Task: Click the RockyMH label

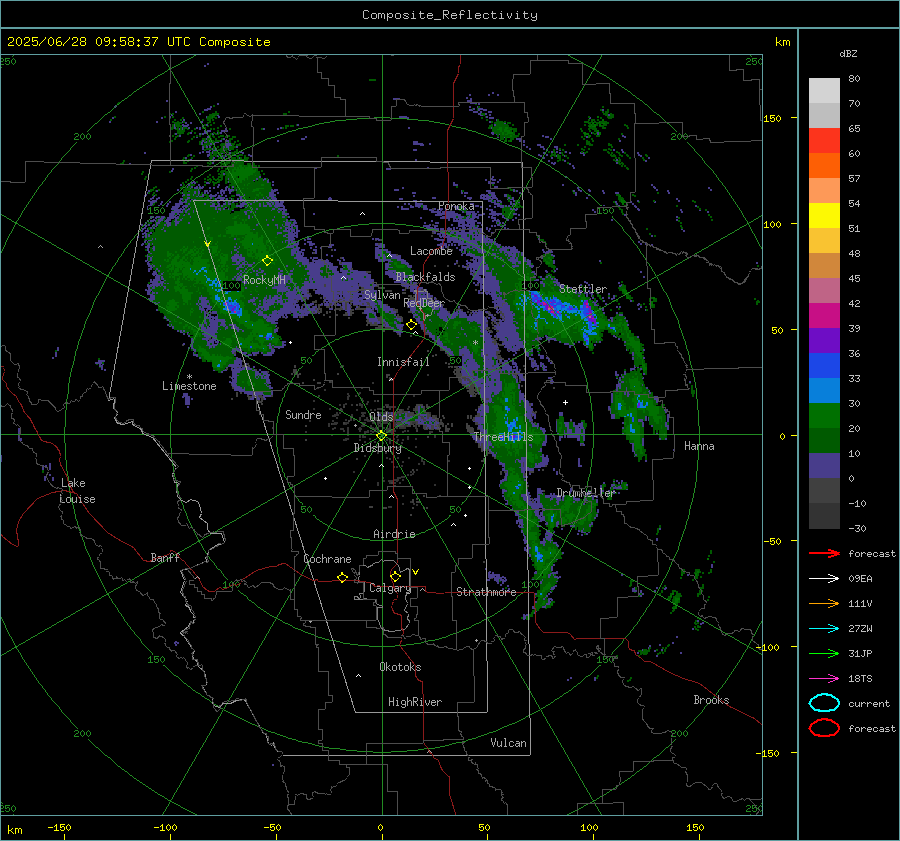Action: click(264, 280)
